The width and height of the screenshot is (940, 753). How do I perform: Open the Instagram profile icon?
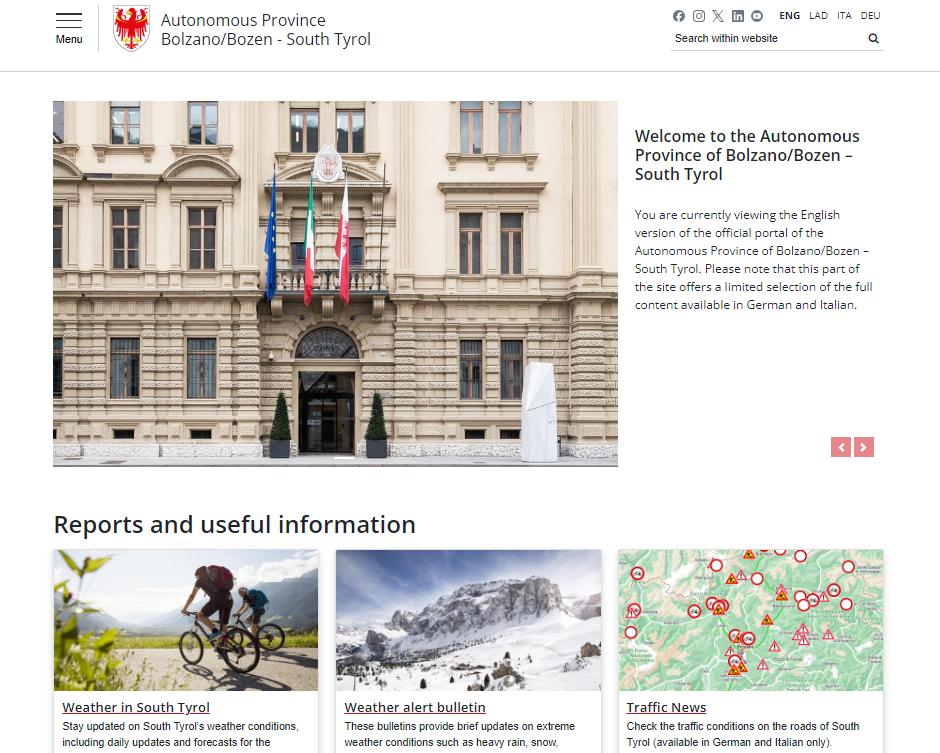pos(699,16)
